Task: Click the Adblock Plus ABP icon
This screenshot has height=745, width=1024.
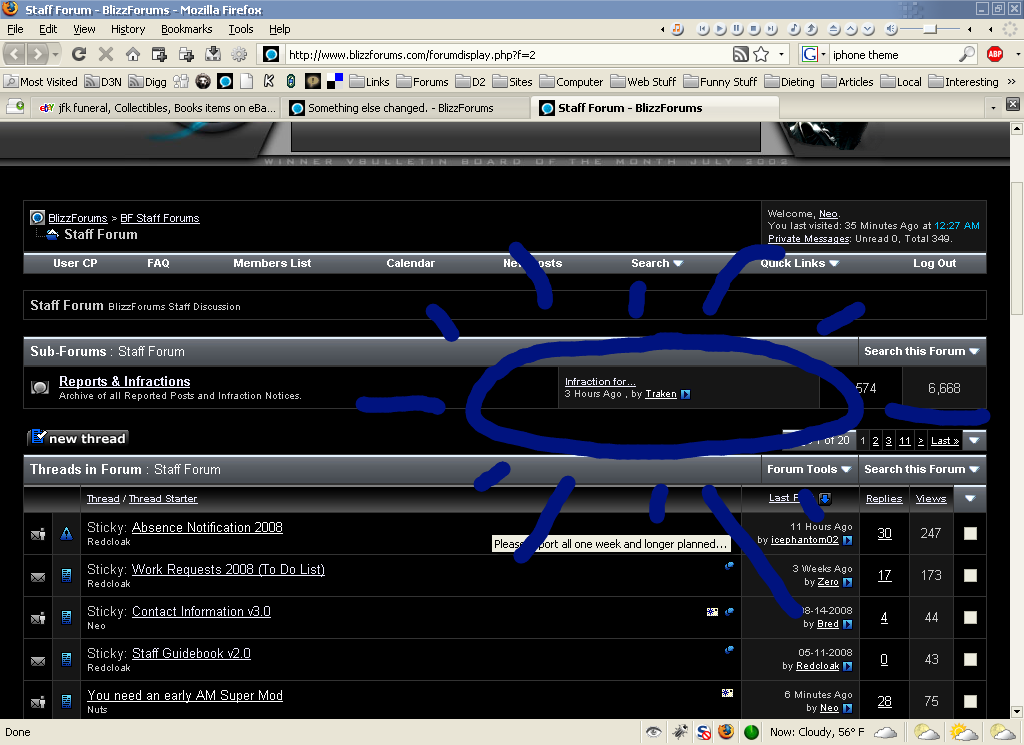Action: 995,54
